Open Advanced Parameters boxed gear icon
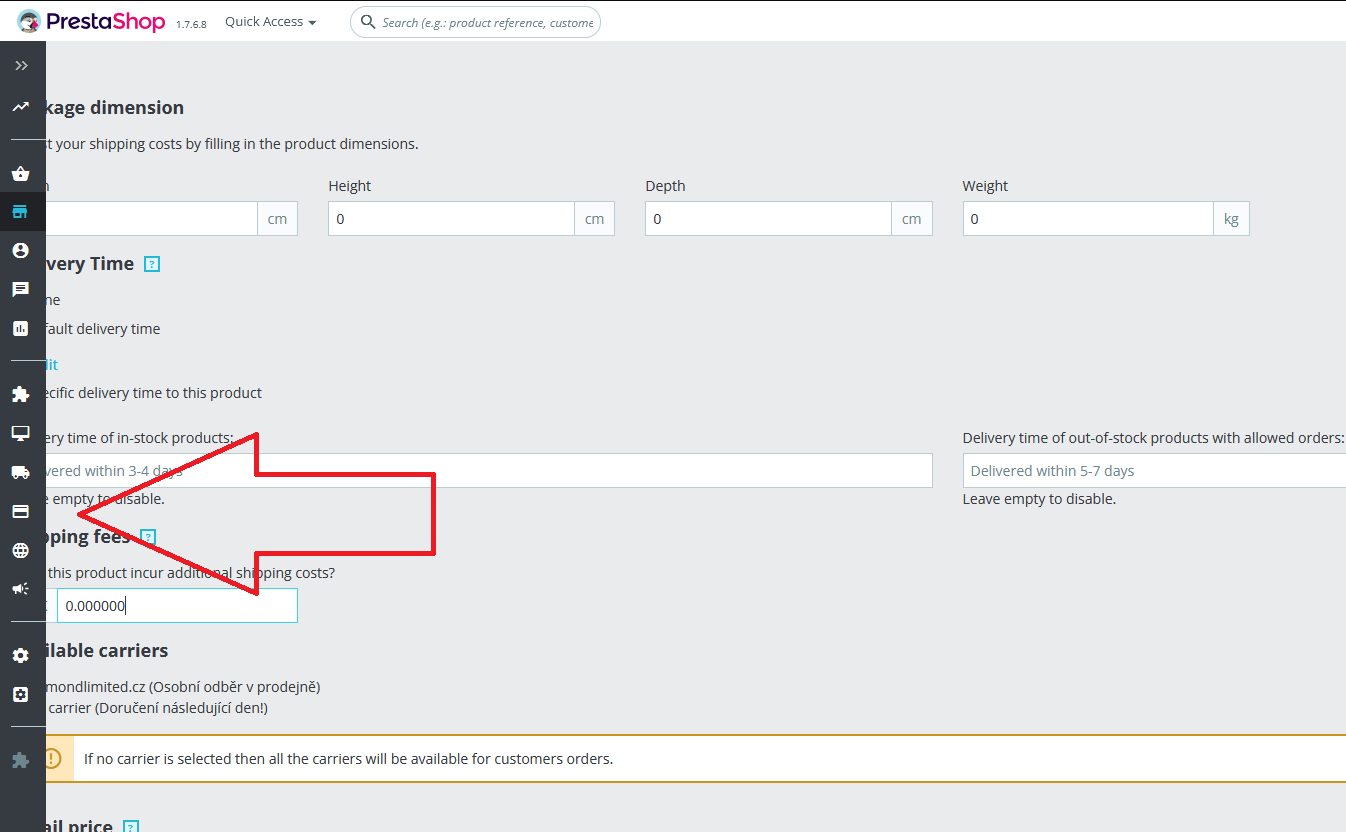Viewport: 1346px width, 832px height. coord(21,694)
